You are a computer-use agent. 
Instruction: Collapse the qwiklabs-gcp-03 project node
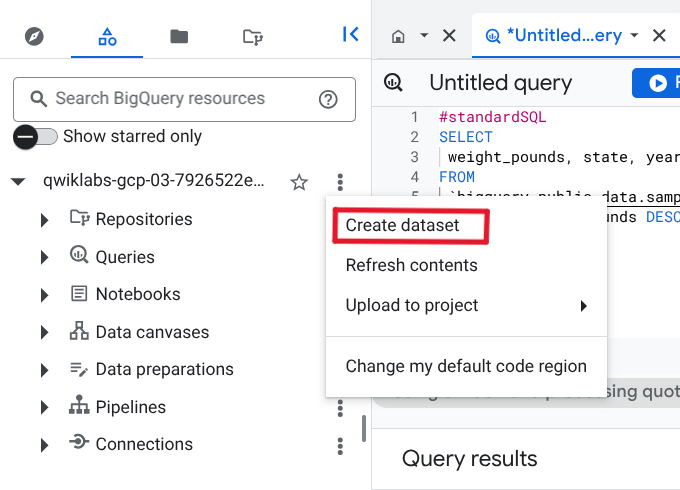tap(19, 181)
